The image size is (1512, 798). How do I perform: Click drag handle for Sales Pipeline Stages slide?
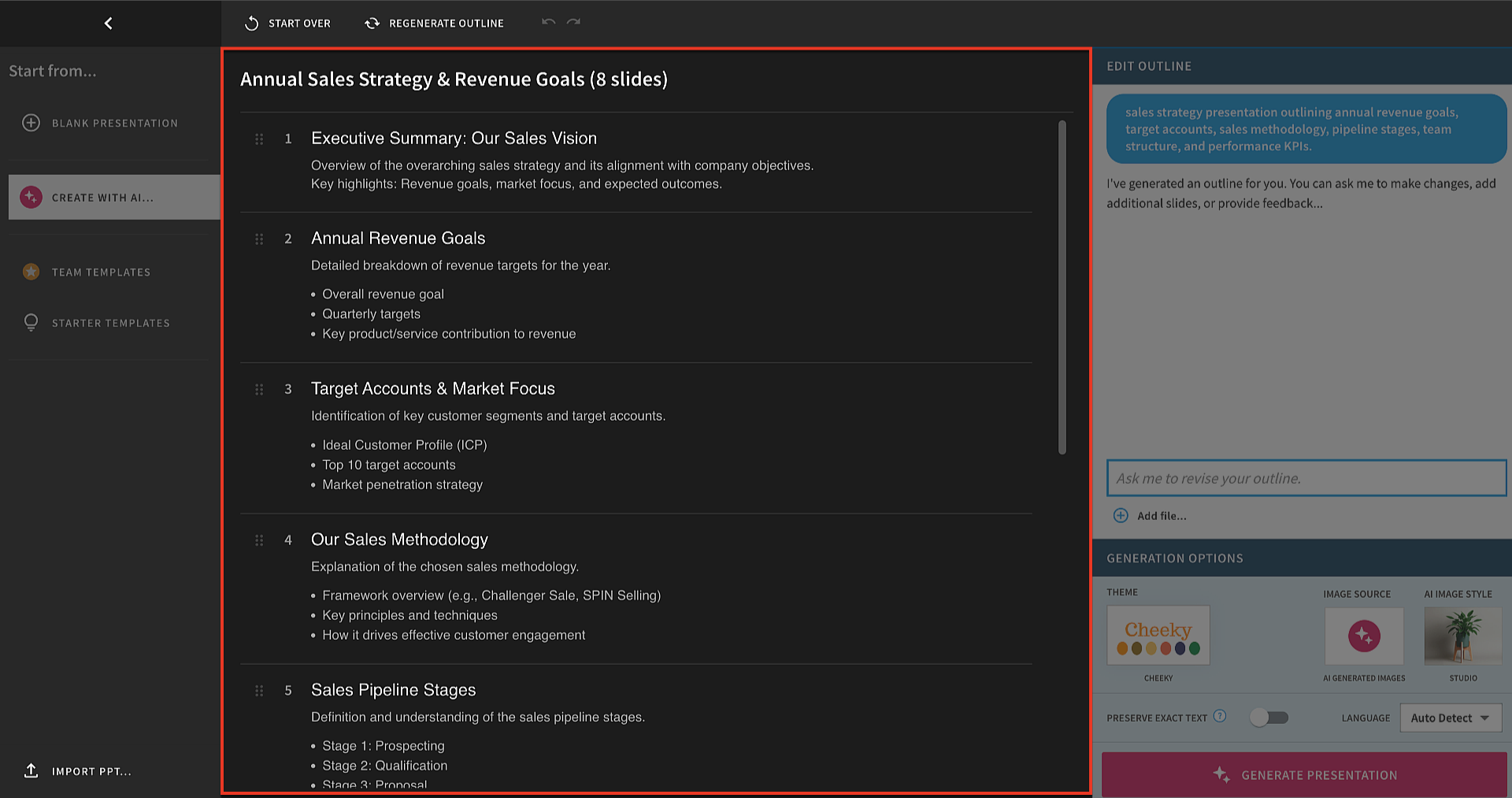pos(259,690)
